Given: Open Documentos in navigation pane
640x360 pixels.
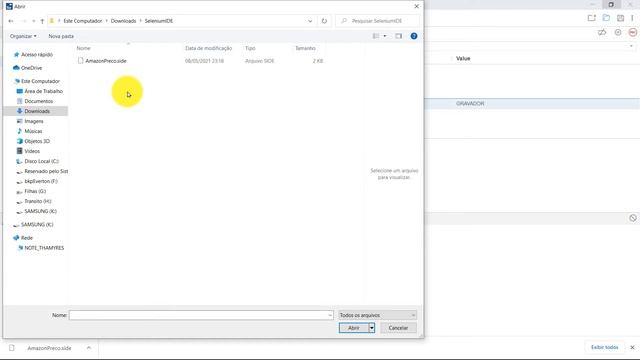Looking at the screenshot, I should click(38, 101).
